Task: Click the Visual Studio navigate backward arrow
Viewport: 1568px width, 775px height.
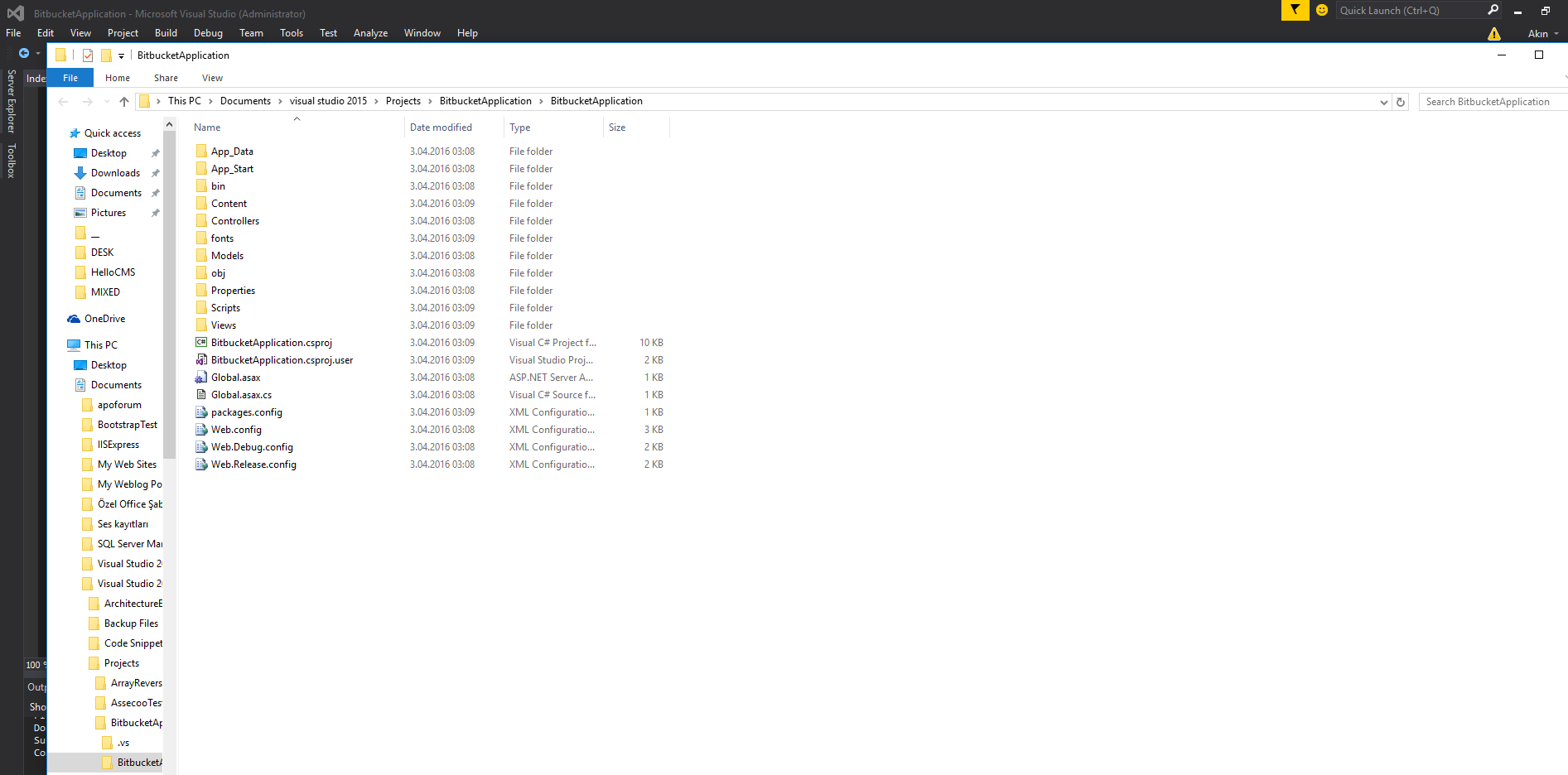Action: [x=24, y=53]
